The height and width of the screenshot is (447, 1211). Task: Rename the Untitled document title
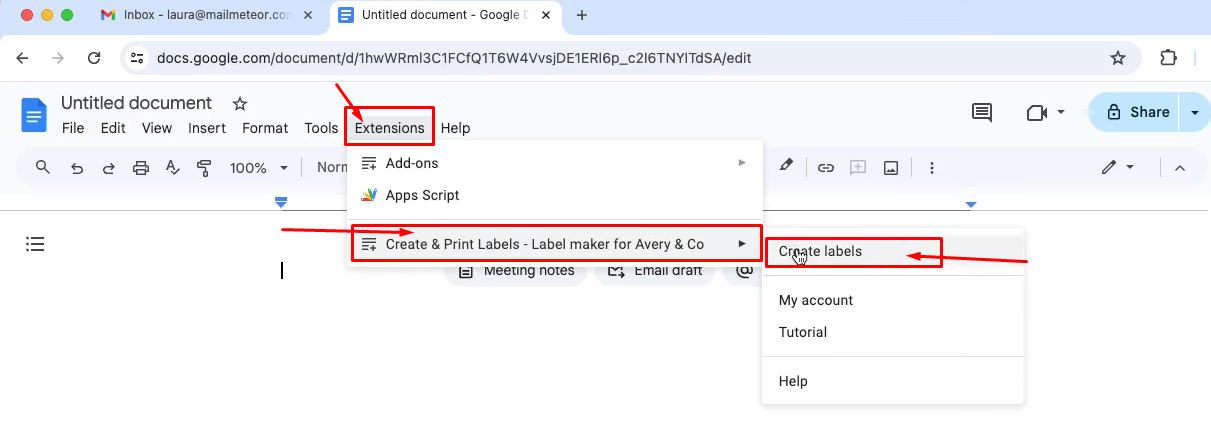137,103
